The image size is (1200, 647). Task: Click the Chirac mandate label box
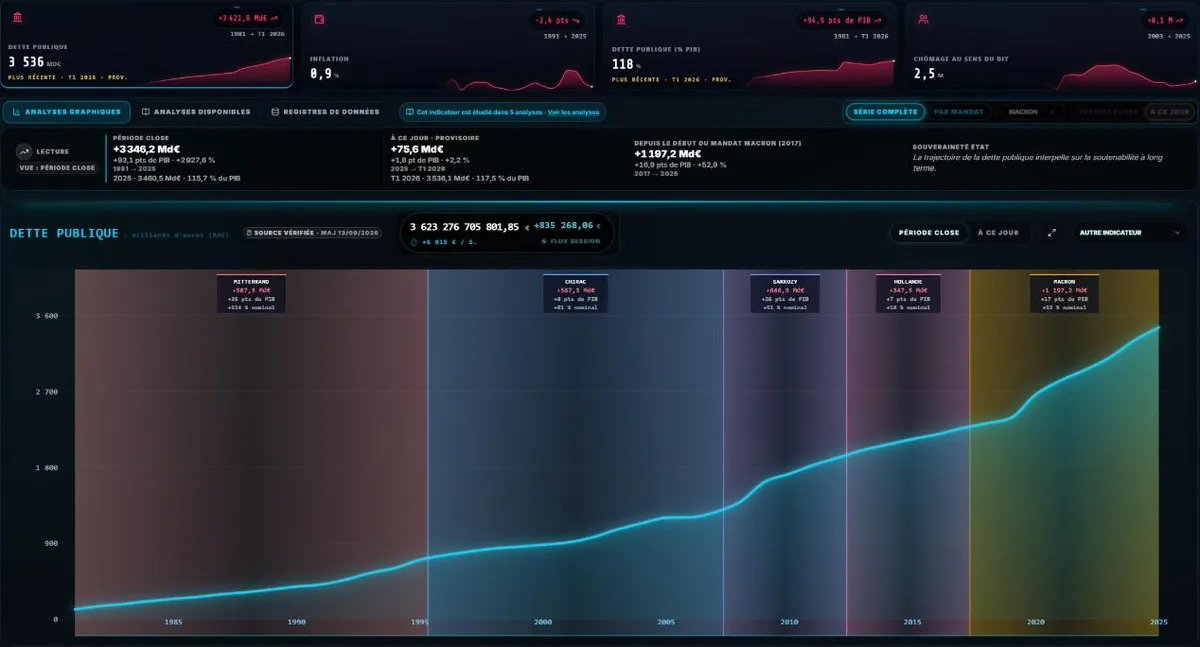coord(575,293)
